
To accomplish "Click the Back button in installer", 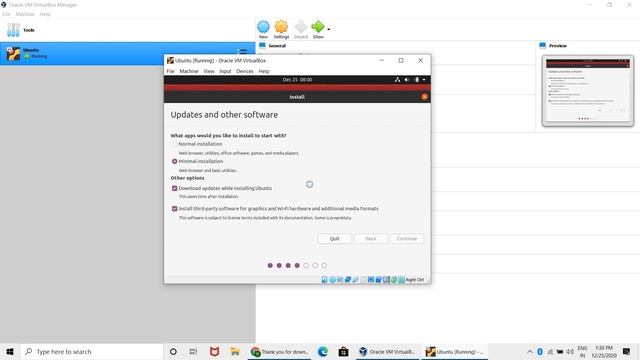I will [x=371, y=238].
